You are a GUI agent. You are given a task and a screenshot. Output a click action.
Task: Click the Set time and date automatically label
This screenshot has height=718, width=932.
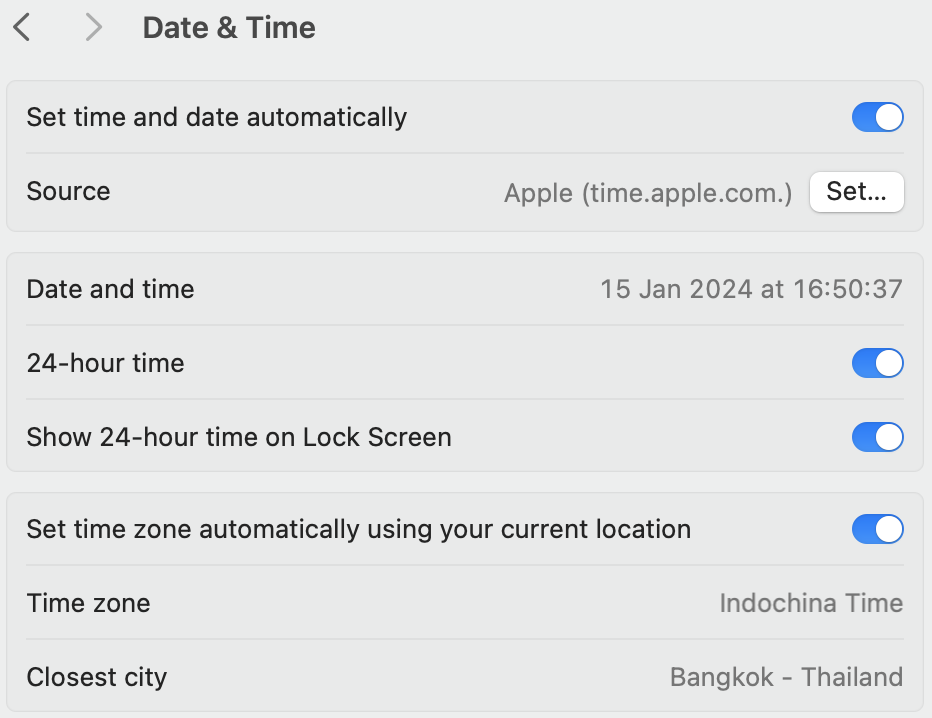tap(217, 117)
